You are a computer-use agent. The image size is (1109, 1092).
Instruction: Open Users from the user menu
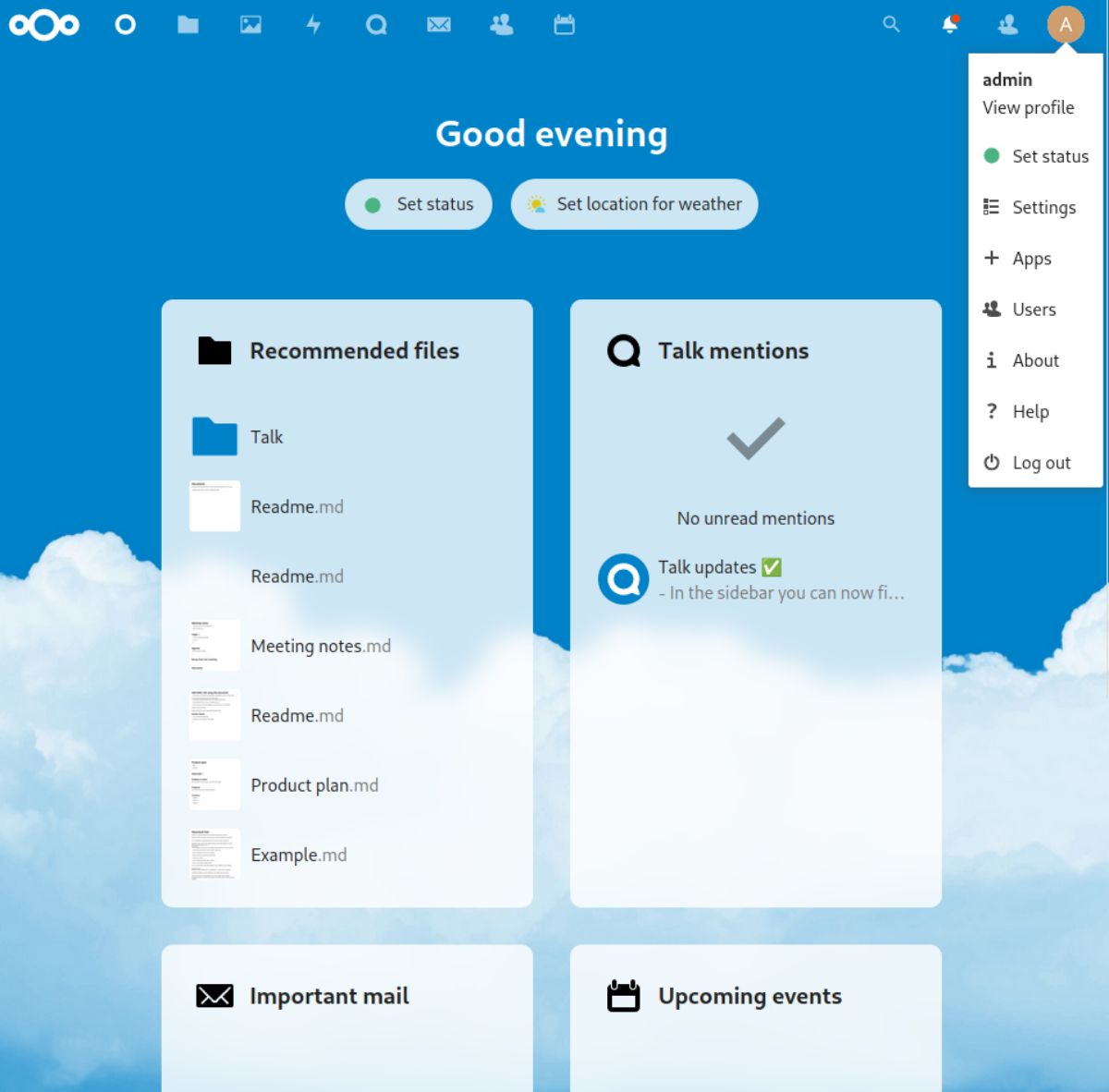(1036, 309)
